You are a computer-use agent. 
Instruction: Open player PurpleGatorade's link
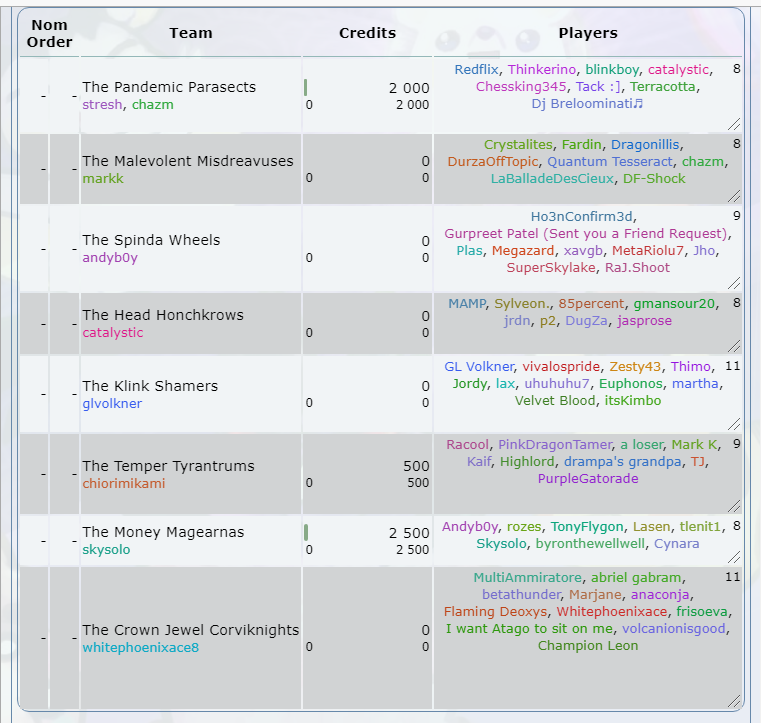click(588, 479)
